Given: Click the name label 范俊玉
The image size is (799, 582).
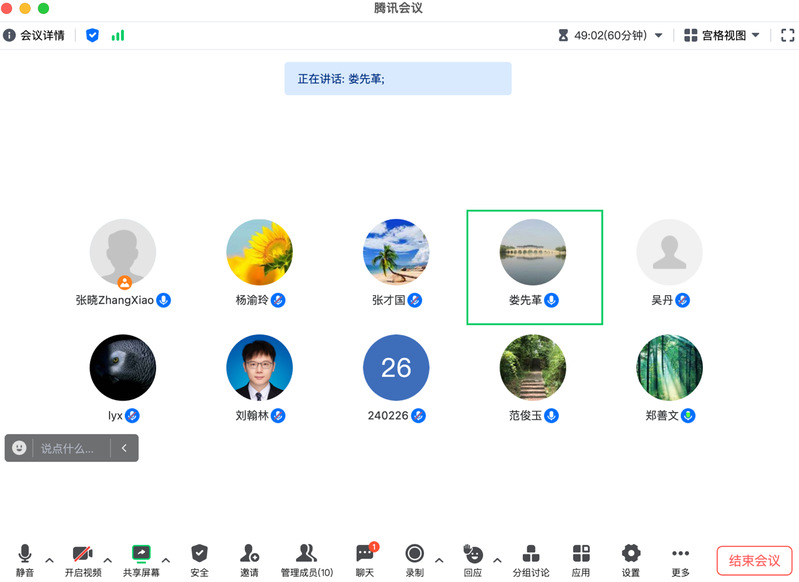Looking at the screenshot, I should point(525,416).
